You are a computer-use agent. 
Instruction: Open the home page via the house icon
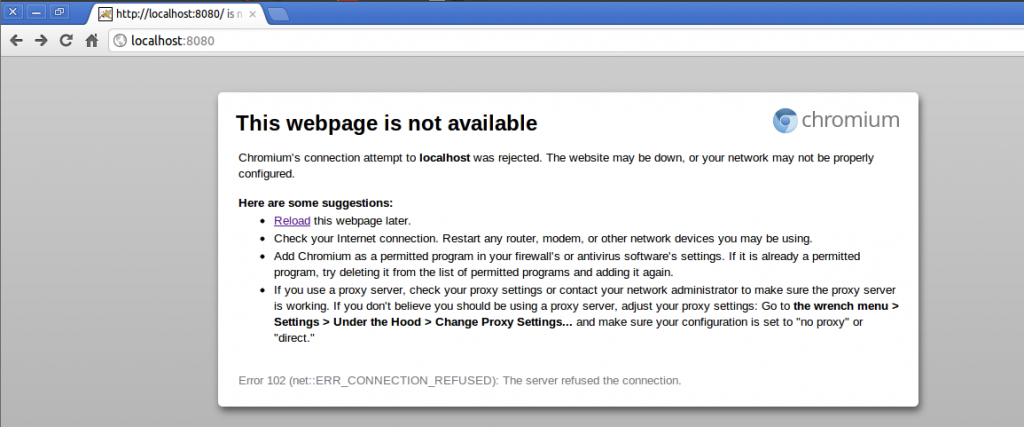click(x=91, y=41)
